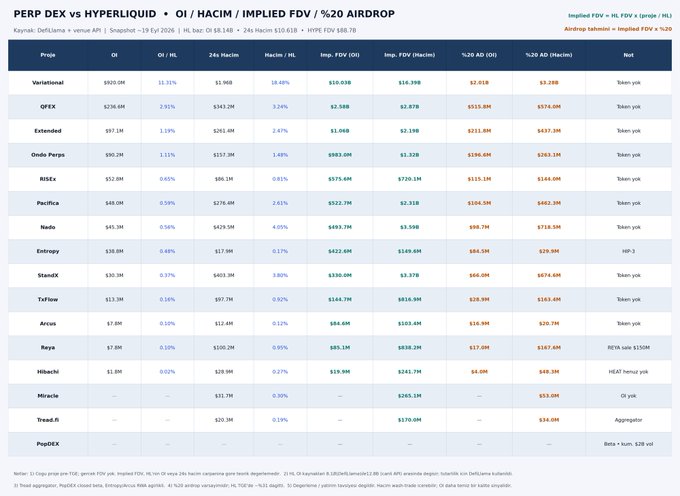Select the '24s Hacim' column header
The image size is (680, 496).
pos(224,55)
